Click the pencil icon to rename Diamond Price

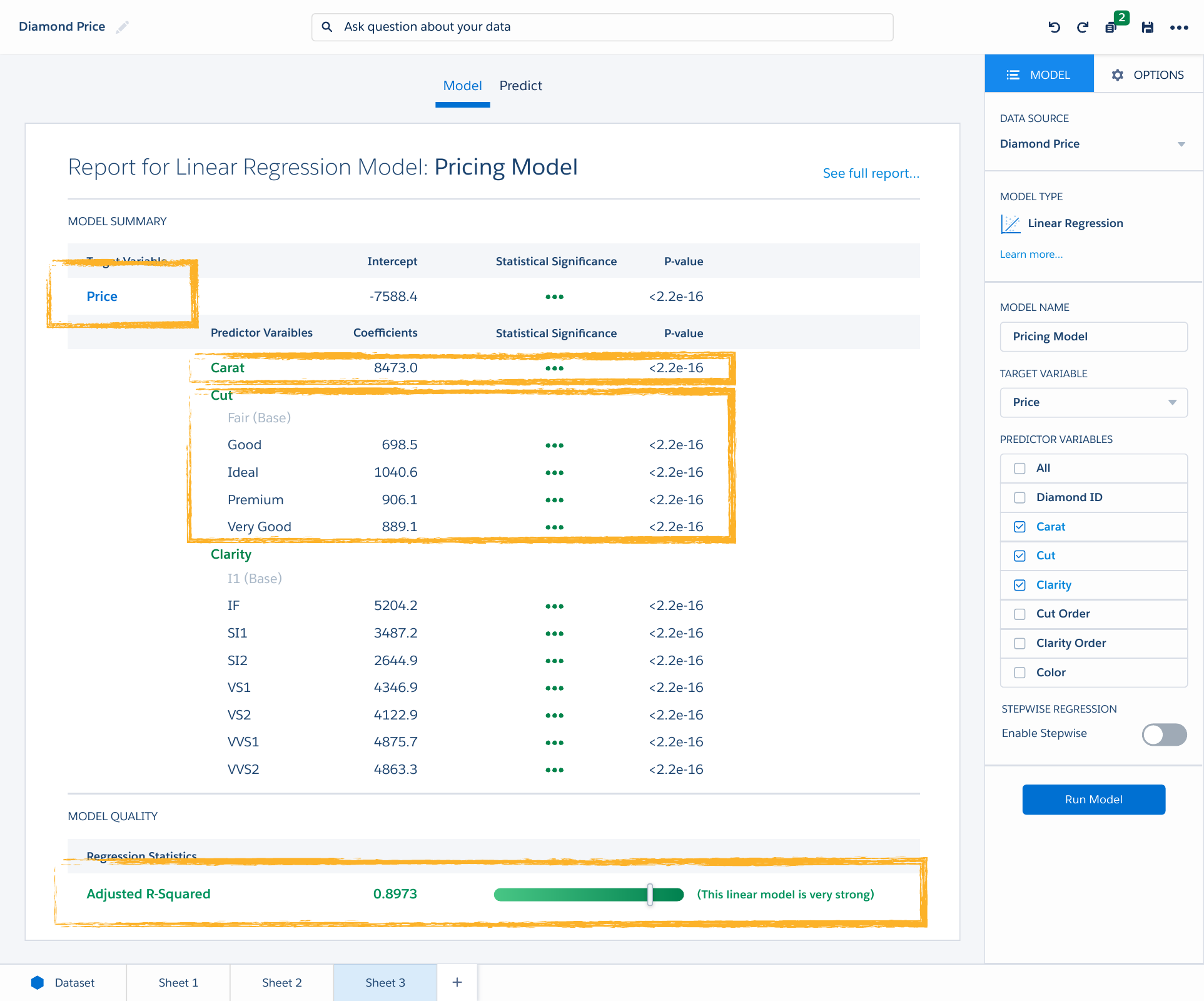click(x=123, y=27)
